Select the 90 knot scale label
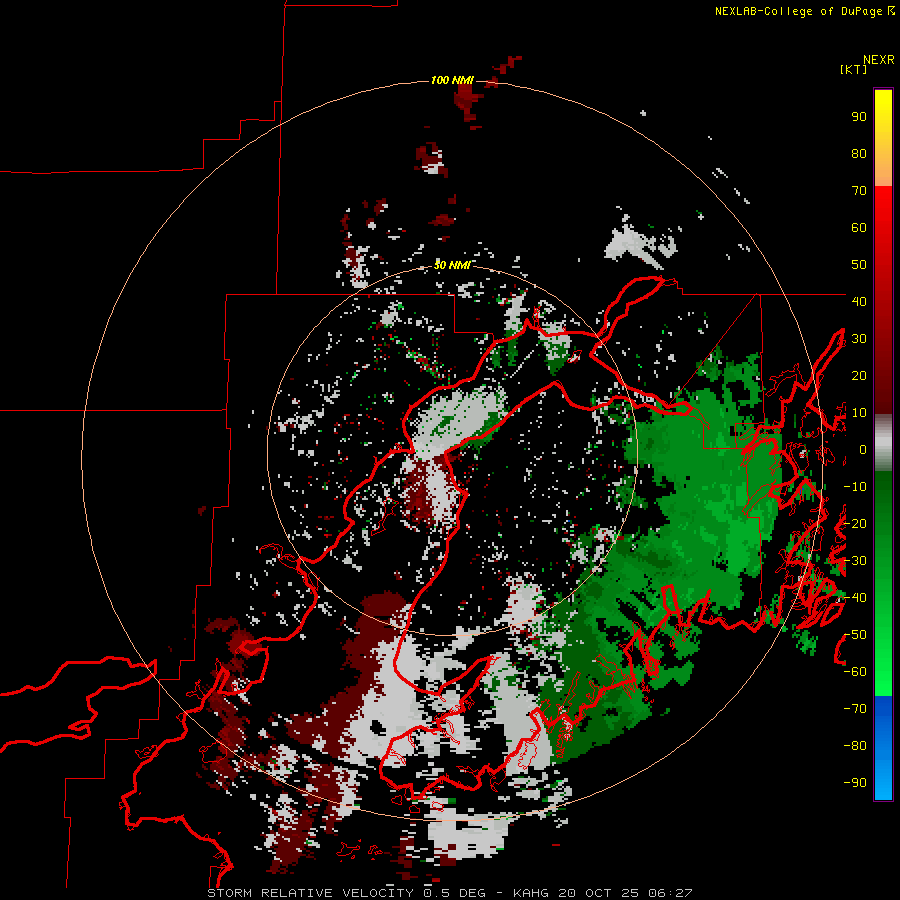 click(859, 117)
